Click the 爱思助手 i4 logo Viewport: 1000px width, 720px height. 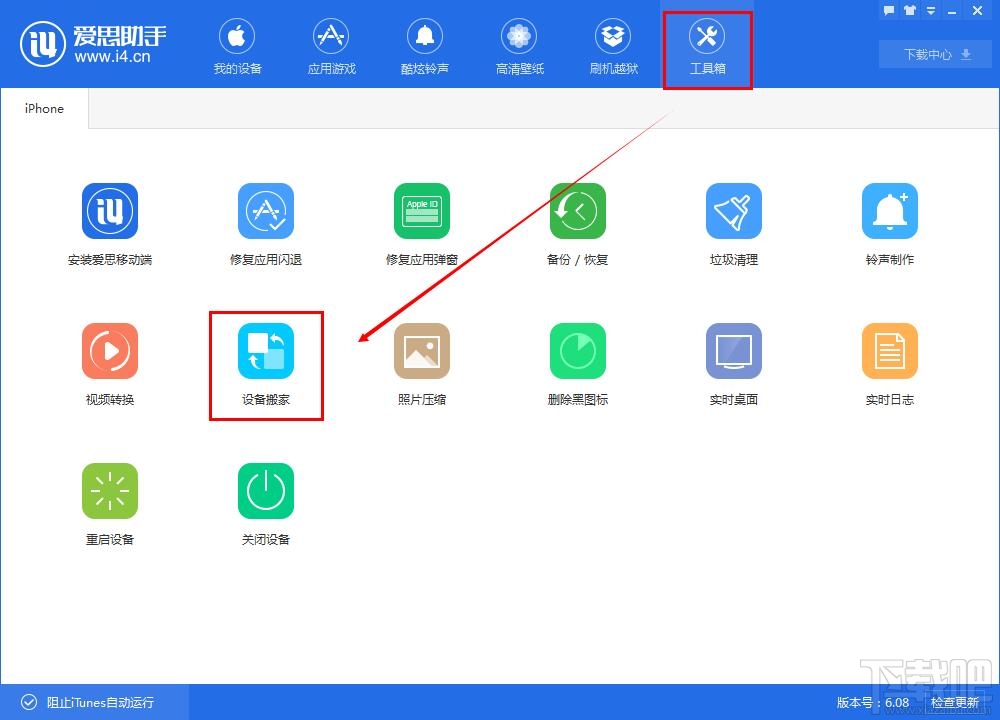pyautogui.click(x=93, y=44)
